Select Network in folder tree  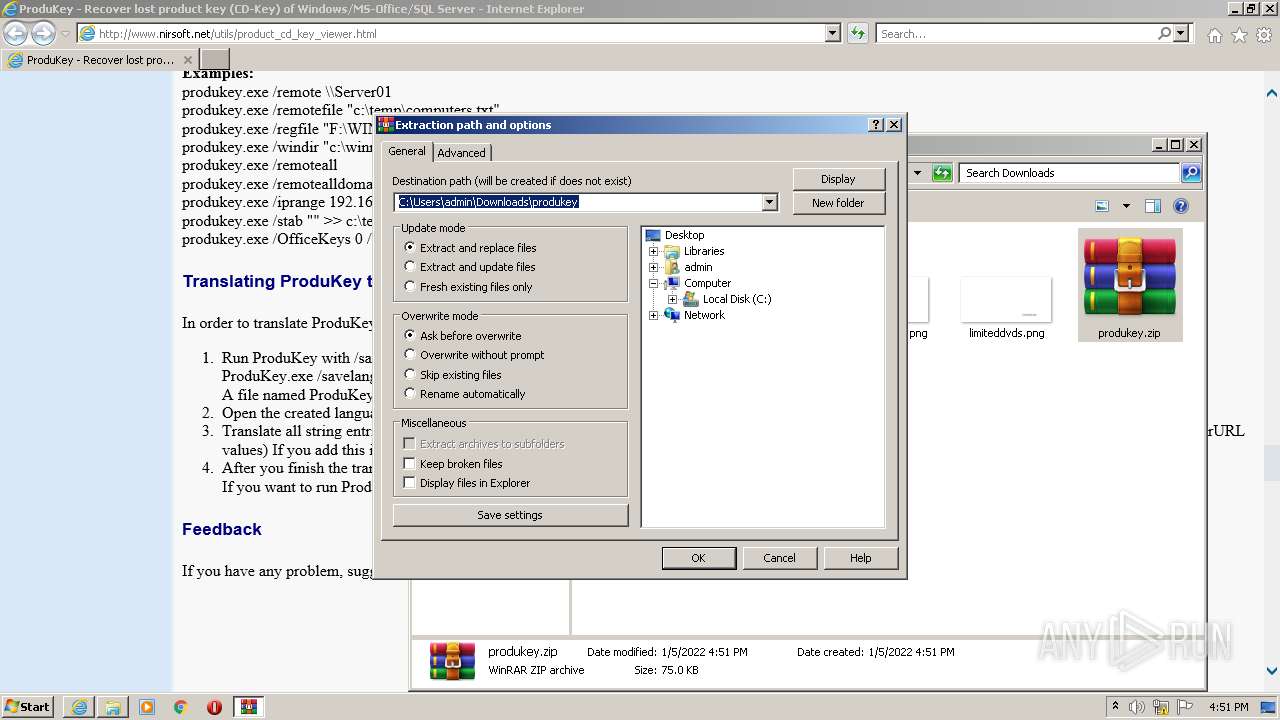[704, 315]
